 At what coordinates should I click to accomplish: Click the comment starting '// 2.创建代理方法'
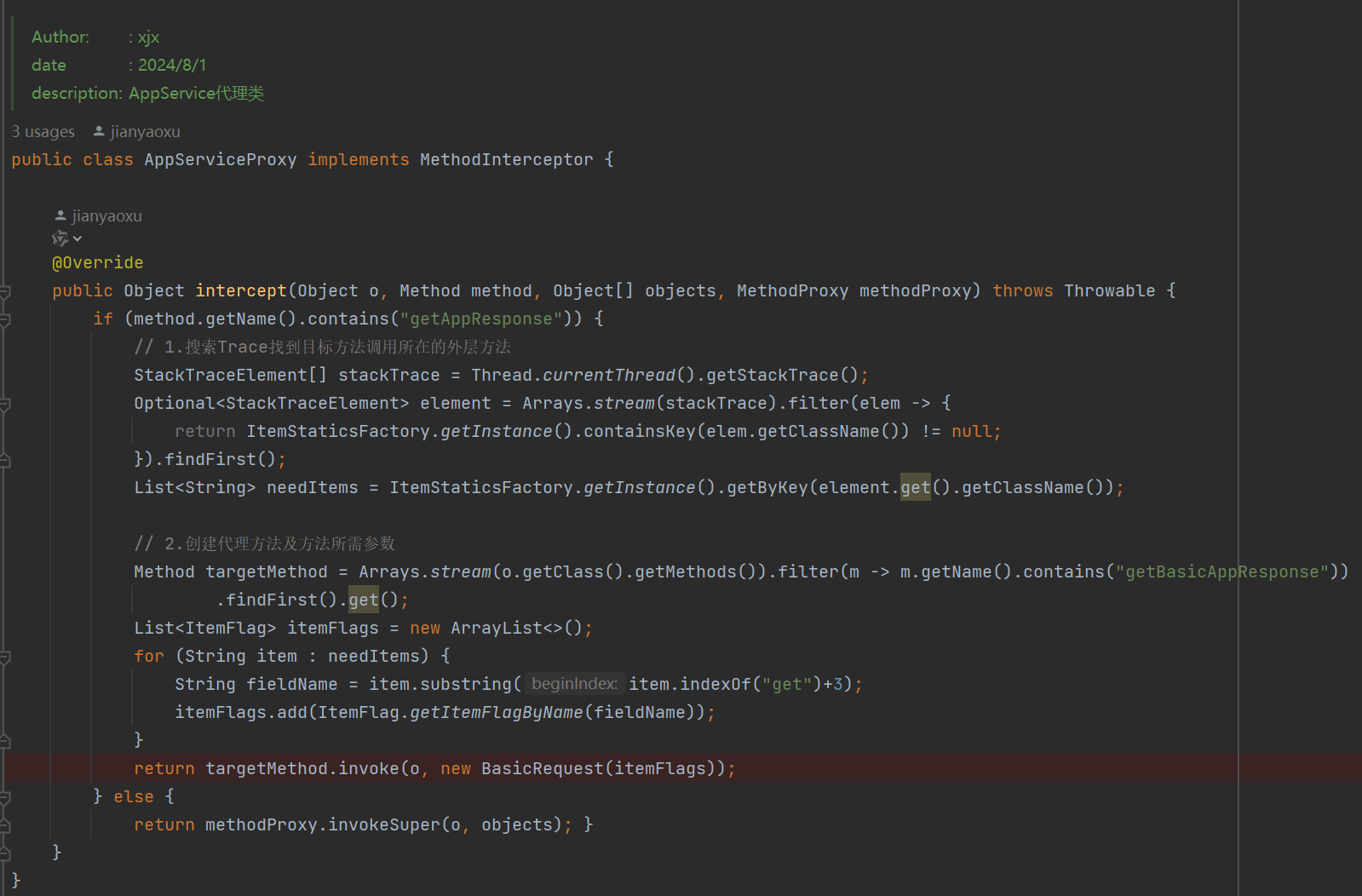264,543
